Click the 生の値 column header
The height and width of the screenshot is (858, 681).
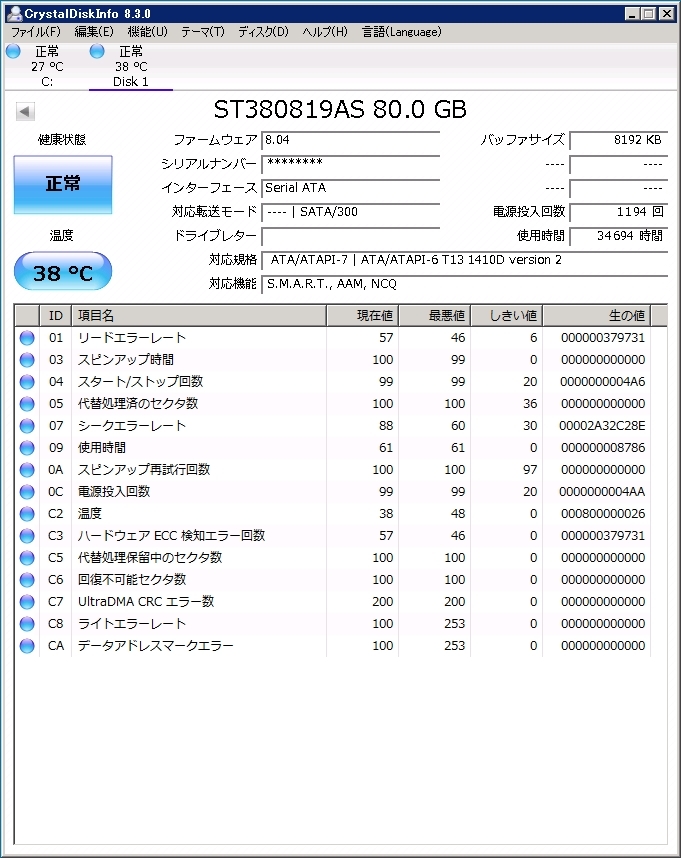point(597,316)
